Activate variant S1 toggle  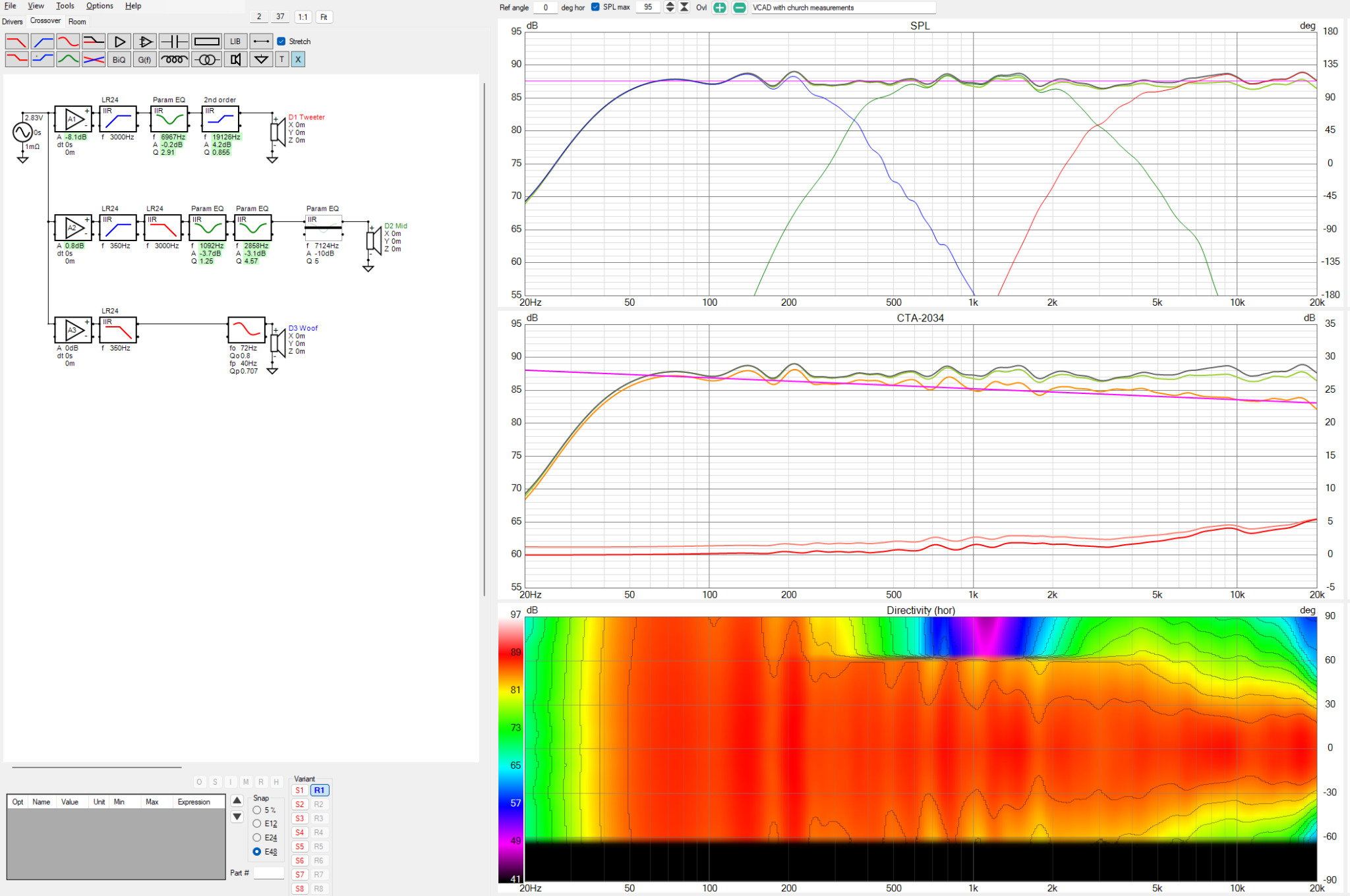(300, 790)
